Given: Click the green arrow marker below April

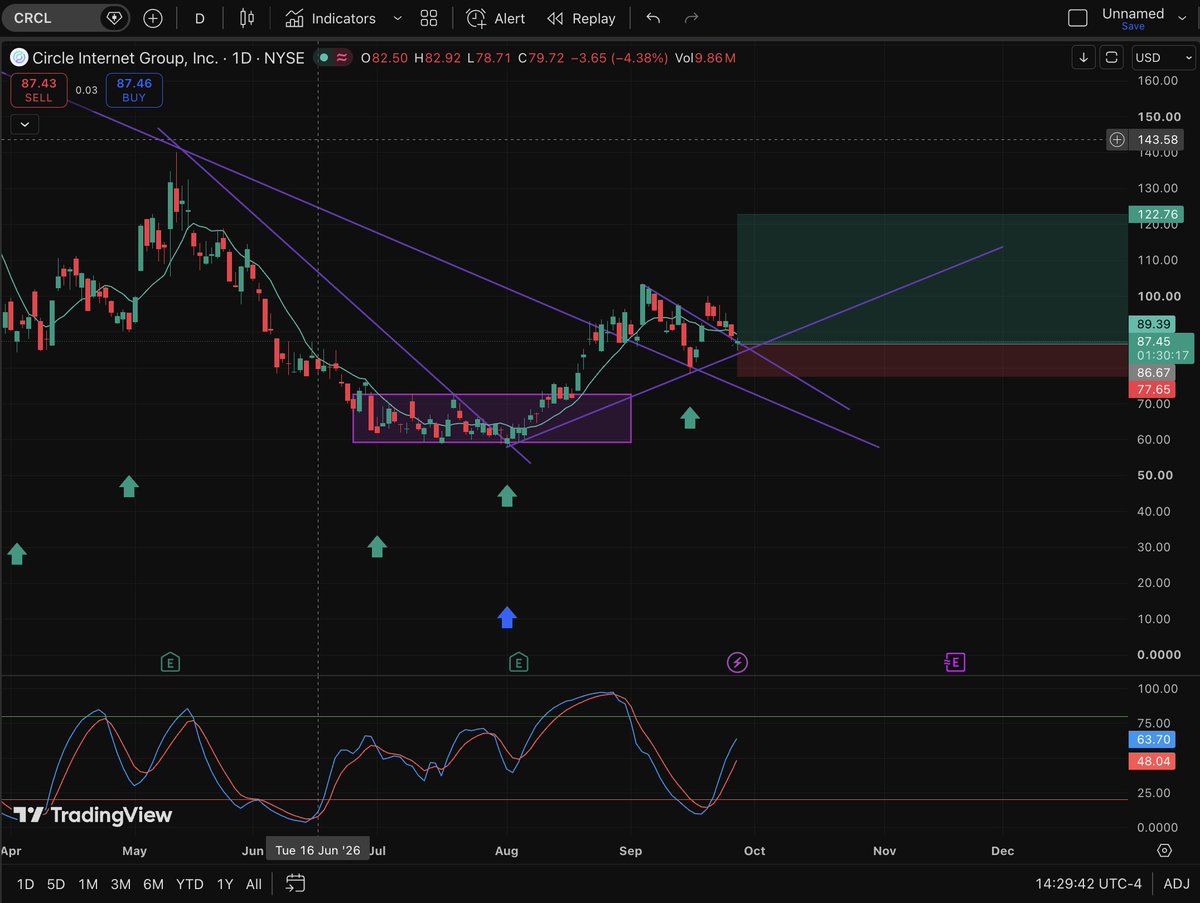Looking at the screenshot, I should tap(16, 553).
